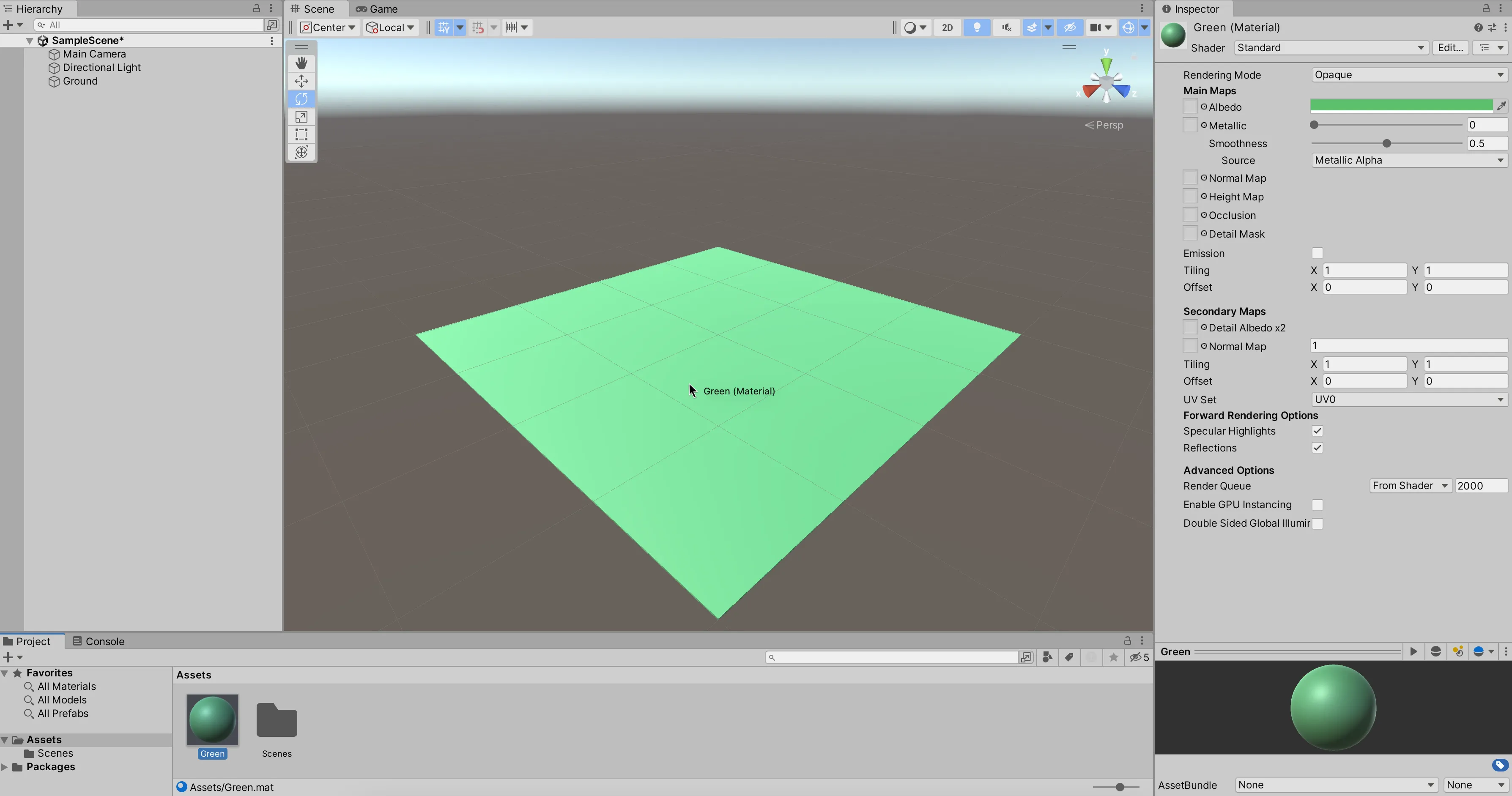Toggle Gizmos icon in Scene toolbar
This screenshot has width=1512, height=796.
[x=1128, y=27]
